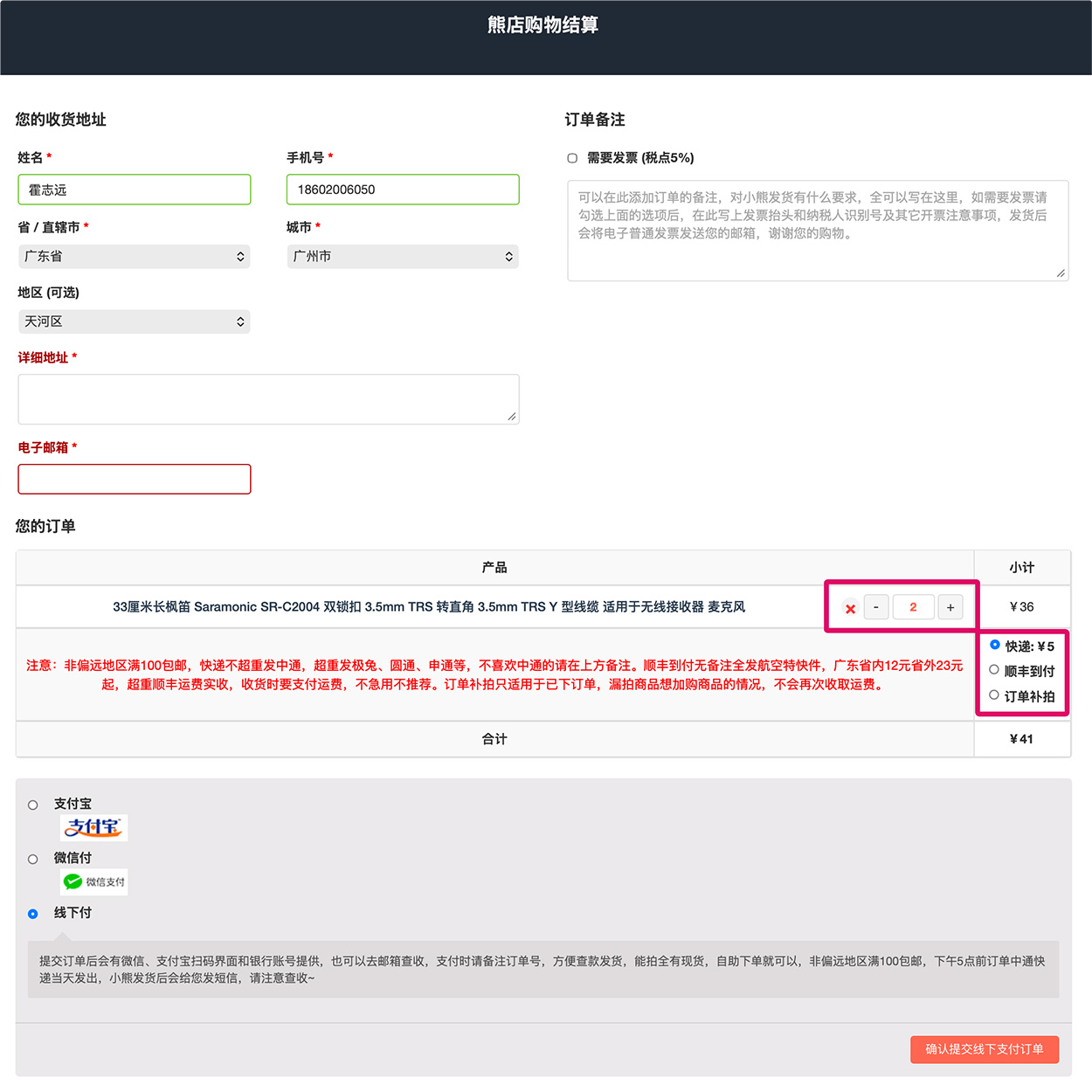The image size is (1092, 1092).
Task: Click the order remarks text area
Action: coord(818,231)
